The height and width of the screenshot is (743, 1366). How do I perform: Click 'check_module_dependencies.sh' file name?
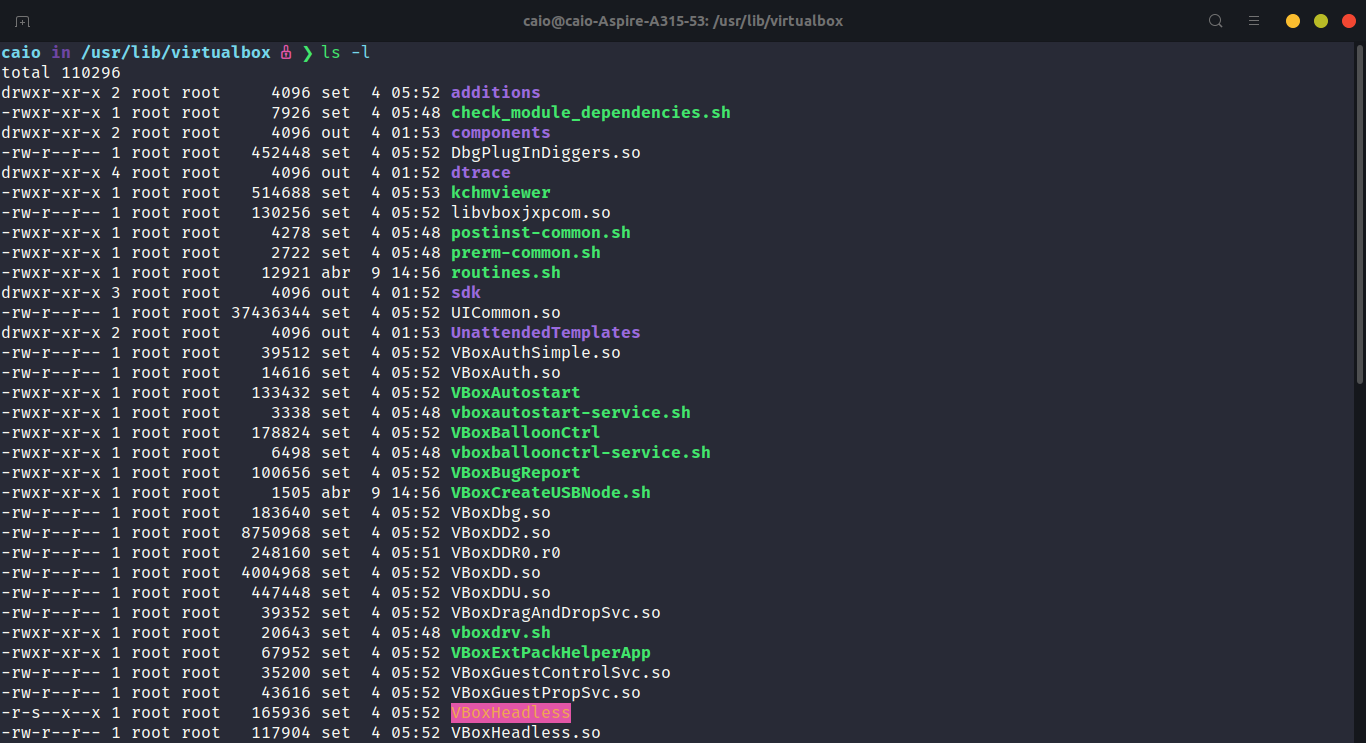pyautogui.click(x=591, y=112)
